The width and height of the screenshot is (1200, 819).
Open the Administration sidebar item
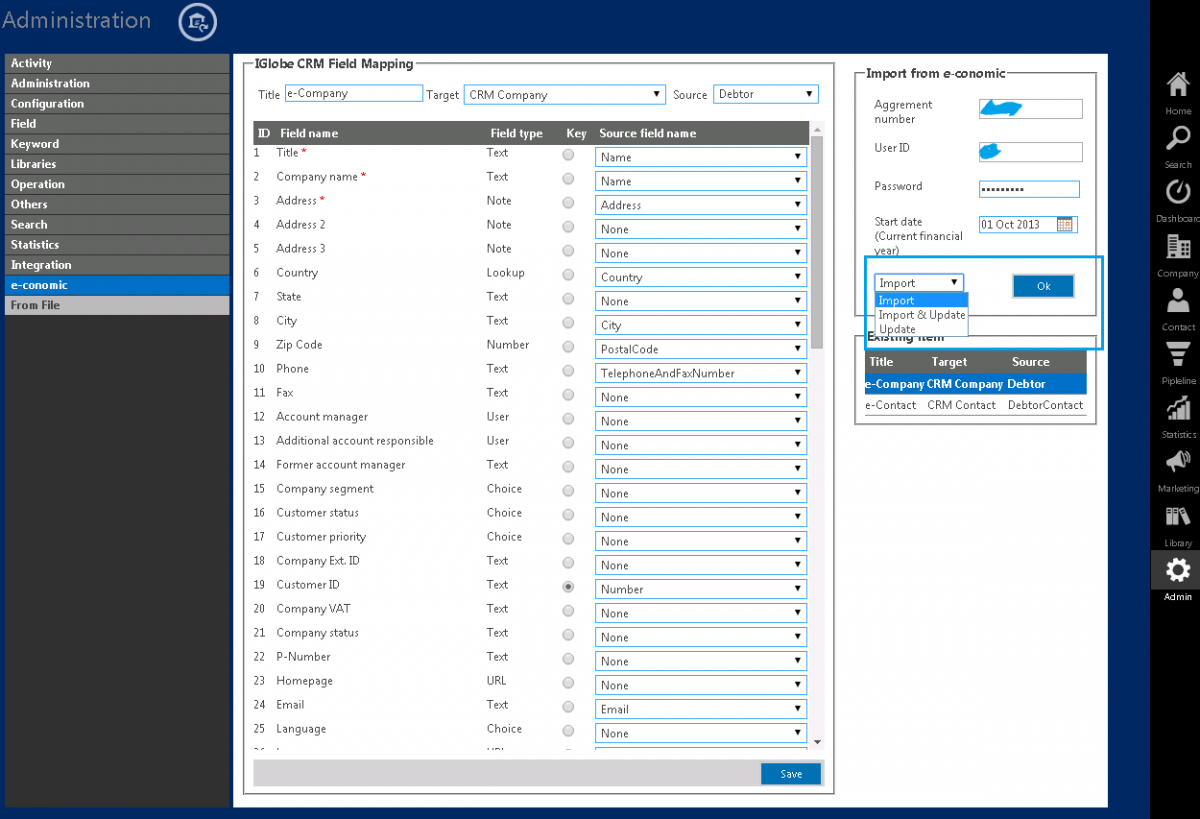click(117, 83)
